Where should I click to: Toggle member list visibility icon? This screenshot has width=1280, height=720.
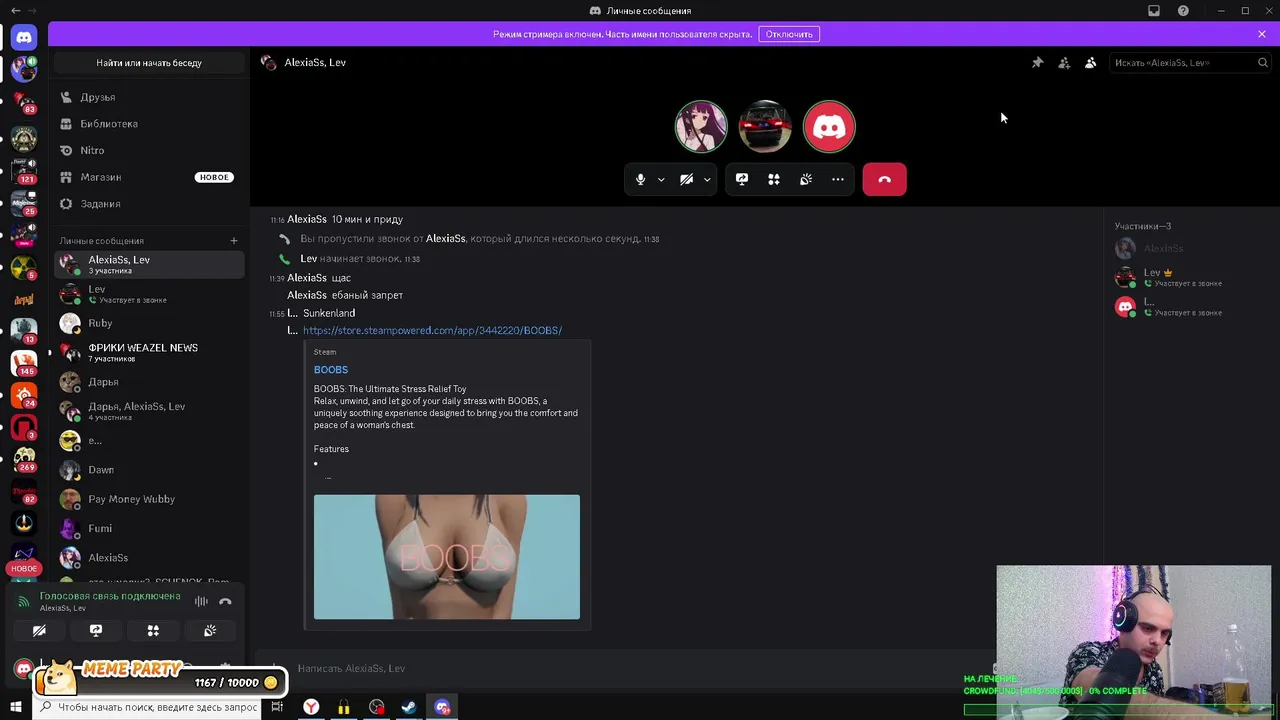(1091, 62)
